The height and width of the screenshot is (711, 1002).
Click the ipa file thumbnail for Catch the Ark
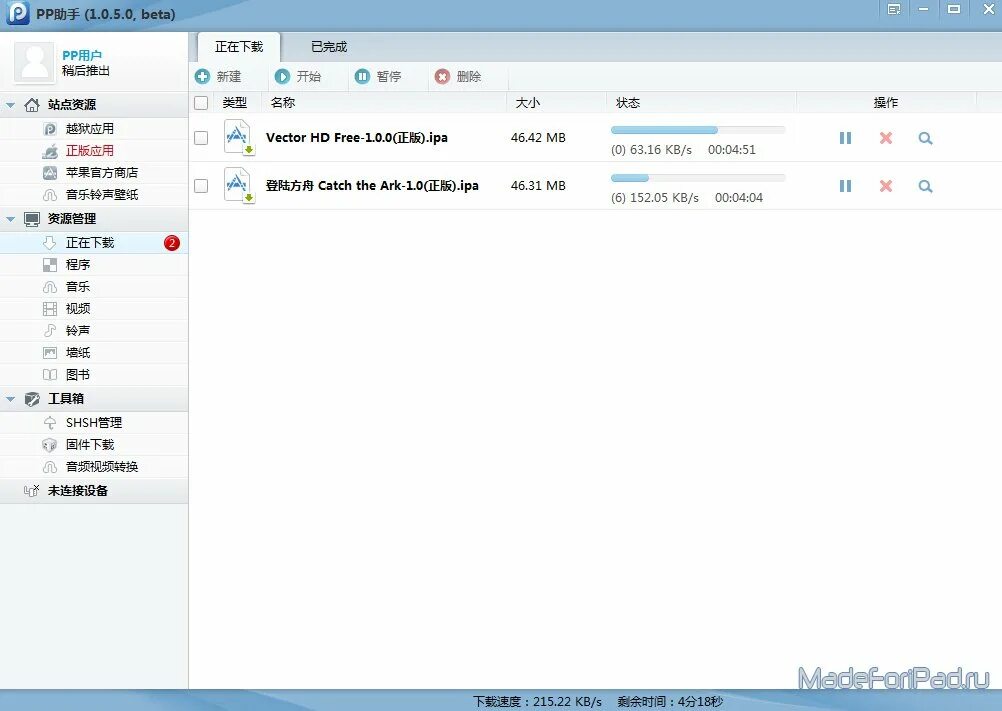238,185
